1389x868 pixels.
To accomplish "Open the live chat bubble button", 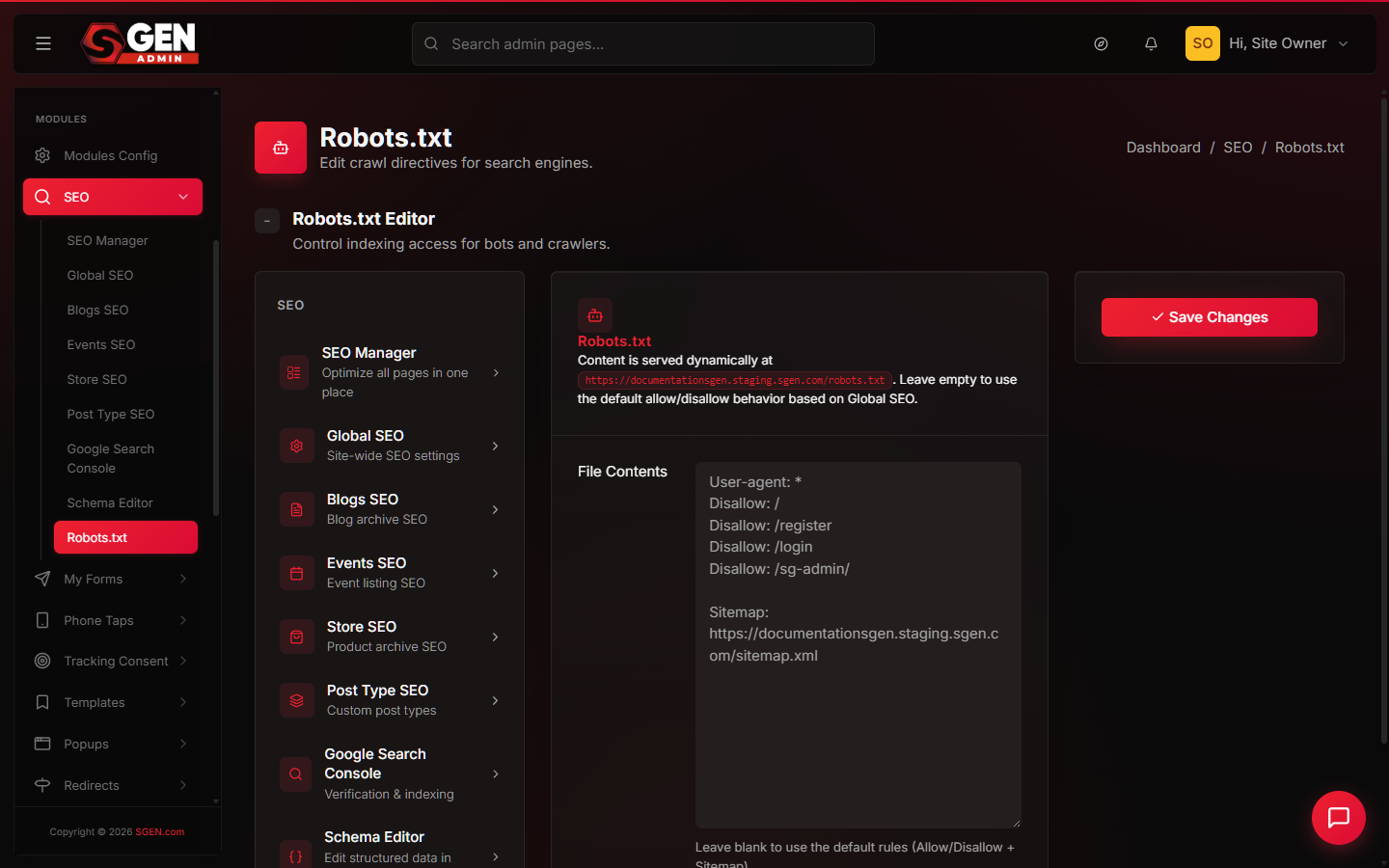I will 1339,818.
